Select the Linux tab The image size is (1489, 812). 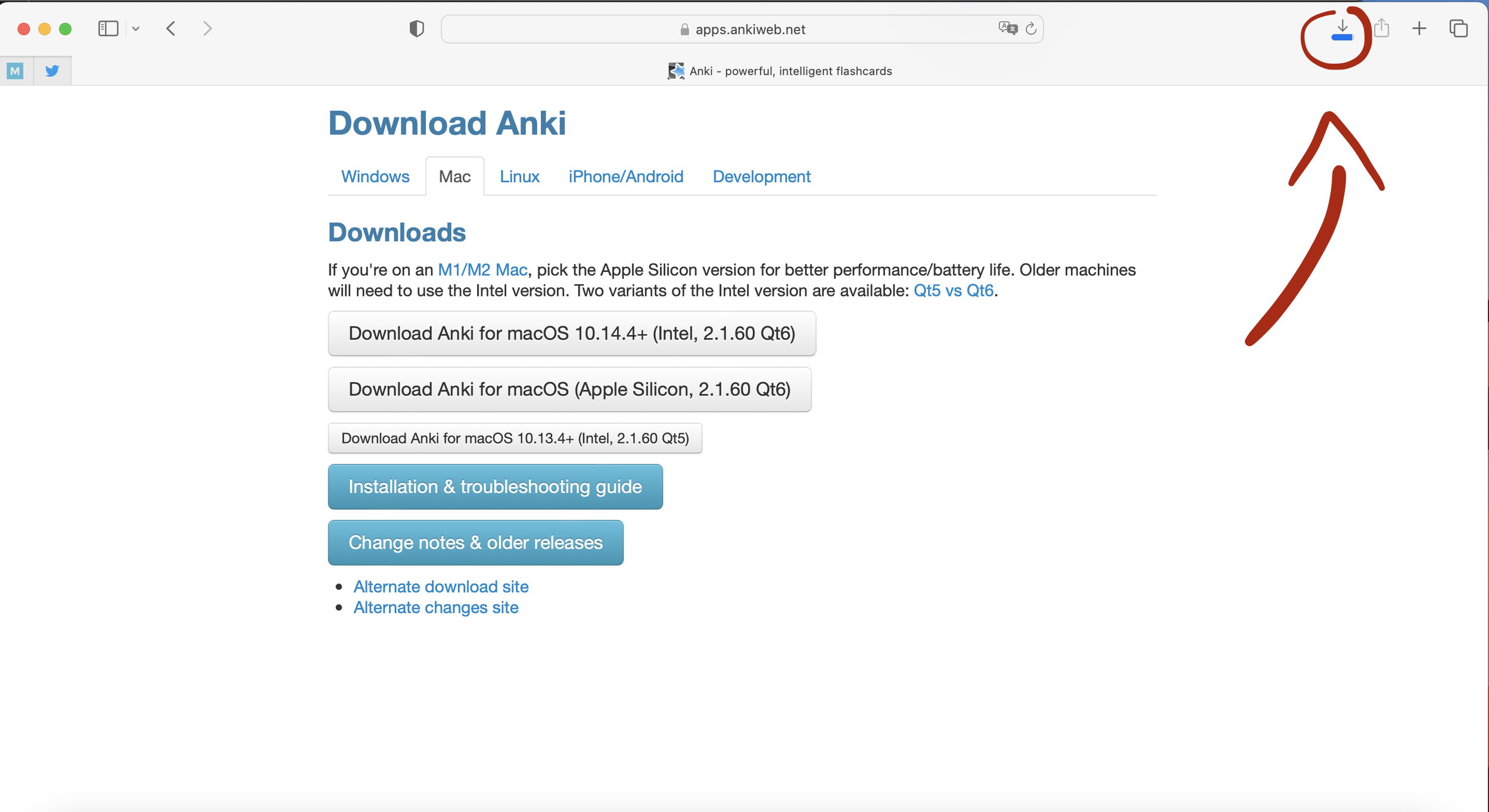pos(519,176)
